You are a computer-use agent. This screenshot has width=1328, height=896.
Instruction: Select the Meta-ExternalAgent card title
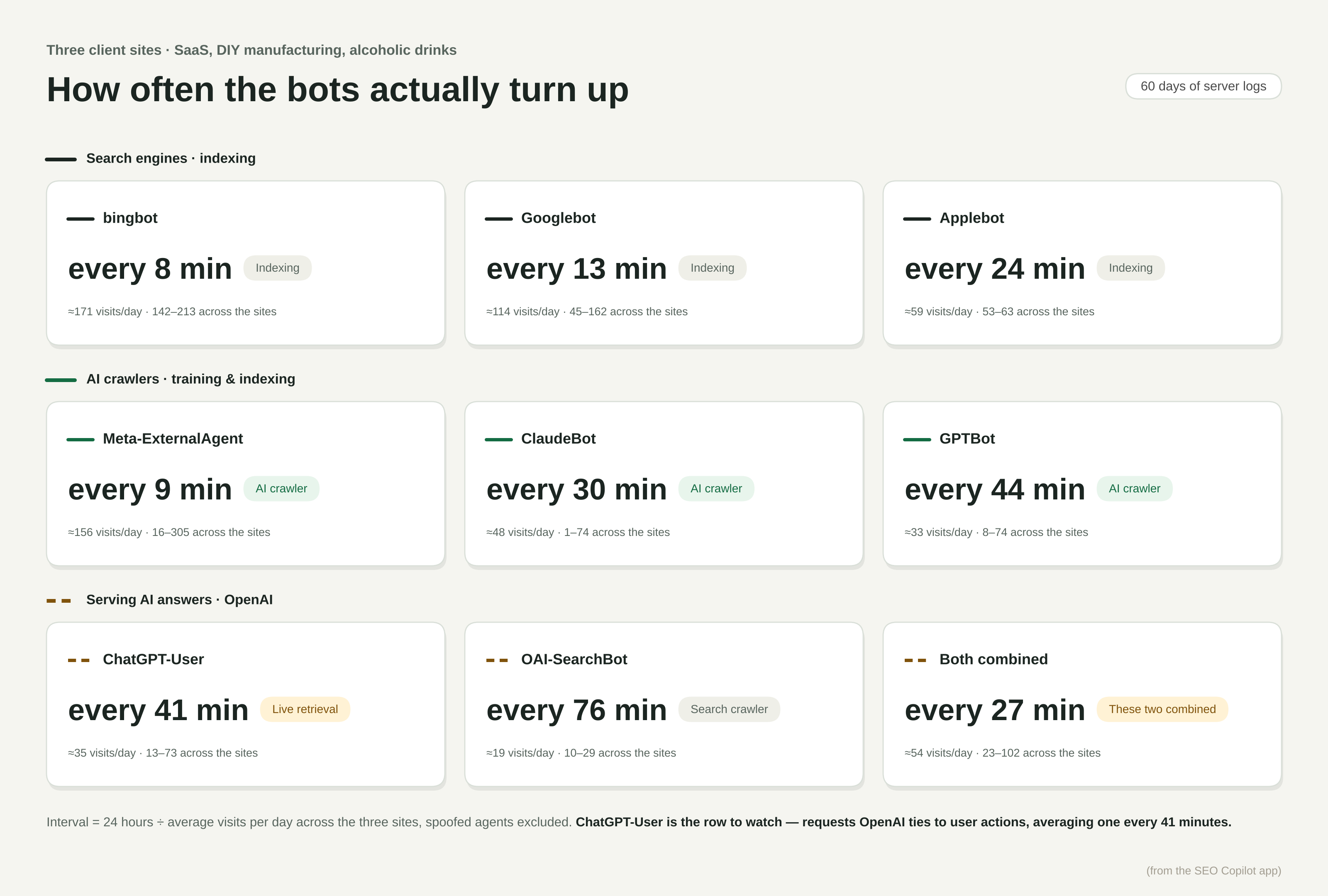point(173,438)
